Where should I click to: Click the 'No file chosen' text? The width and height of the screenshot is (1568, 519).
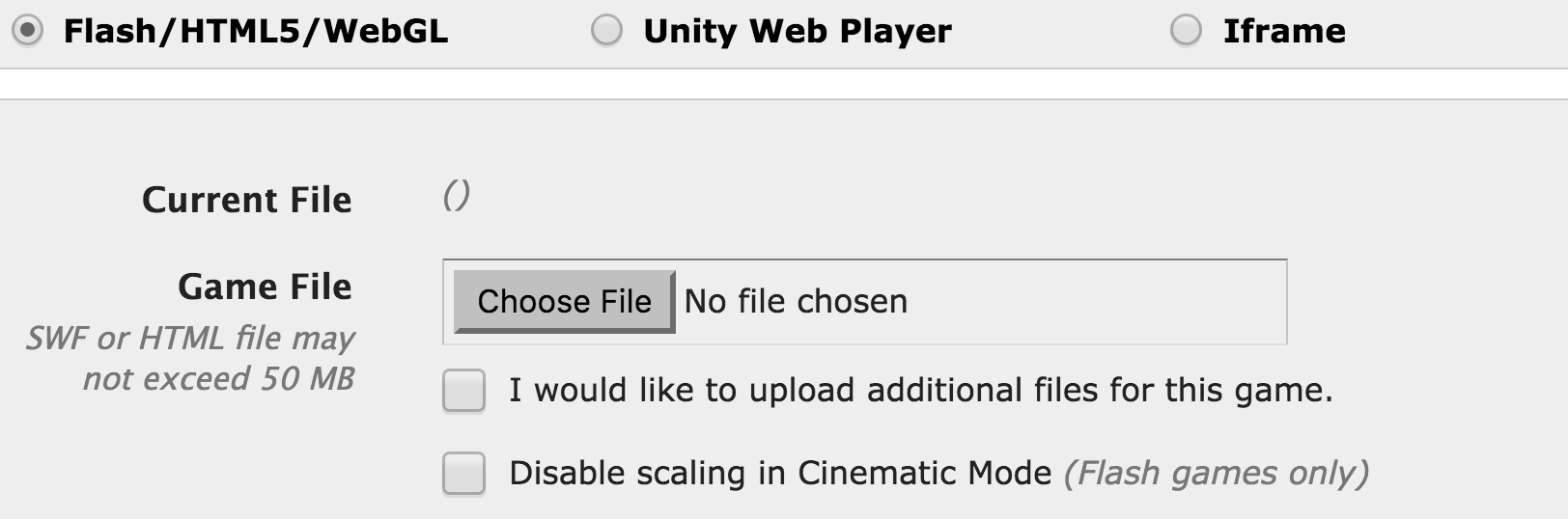(x=796, y=302)
